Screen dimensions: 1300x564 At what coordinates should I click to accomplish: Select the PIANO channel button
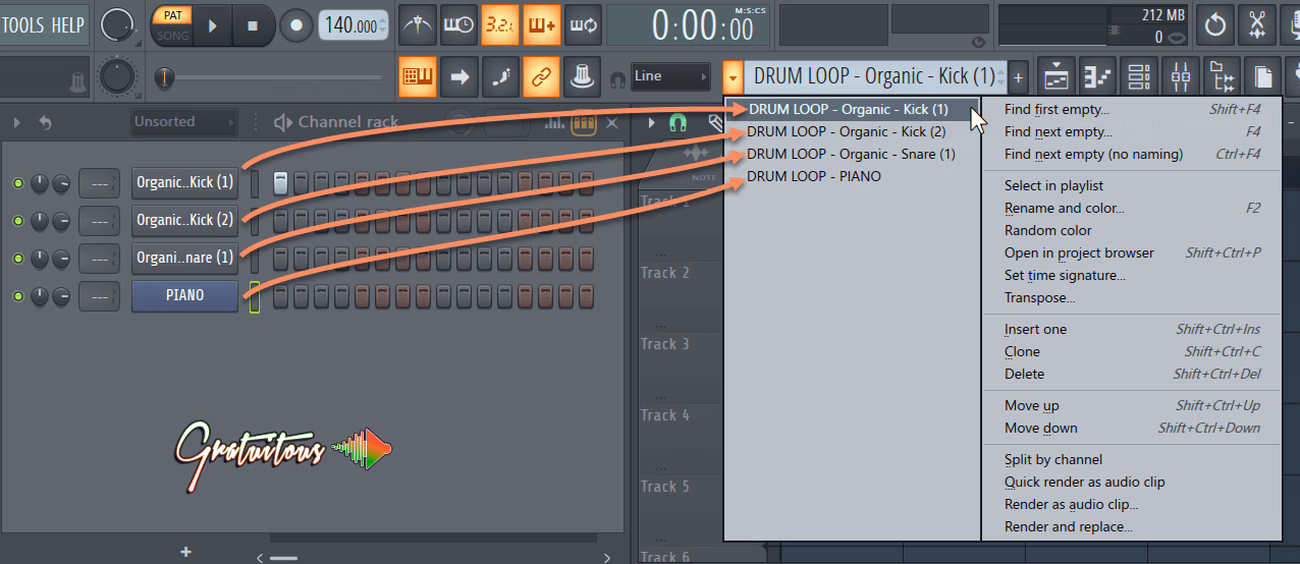185,295
